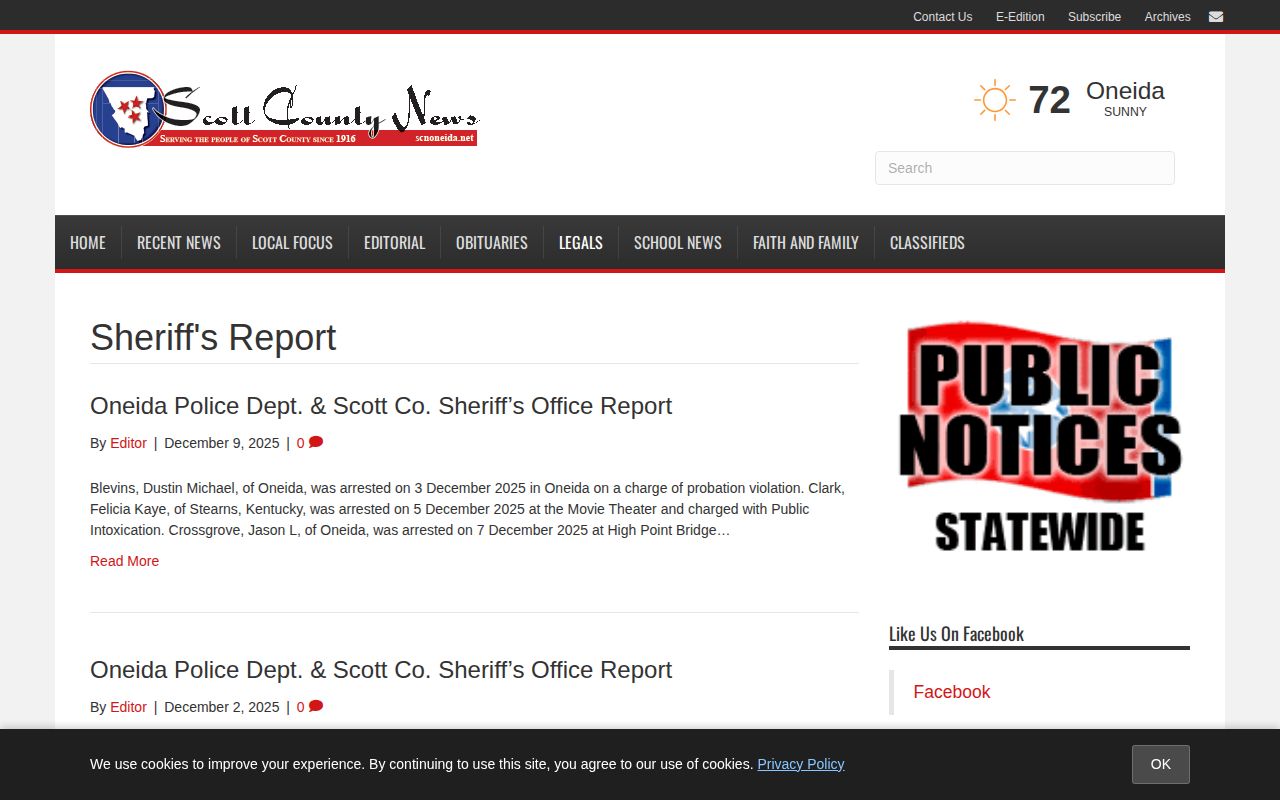Open the Privacy Policy link
The image size is (1280, 800).
pos(800,764)
